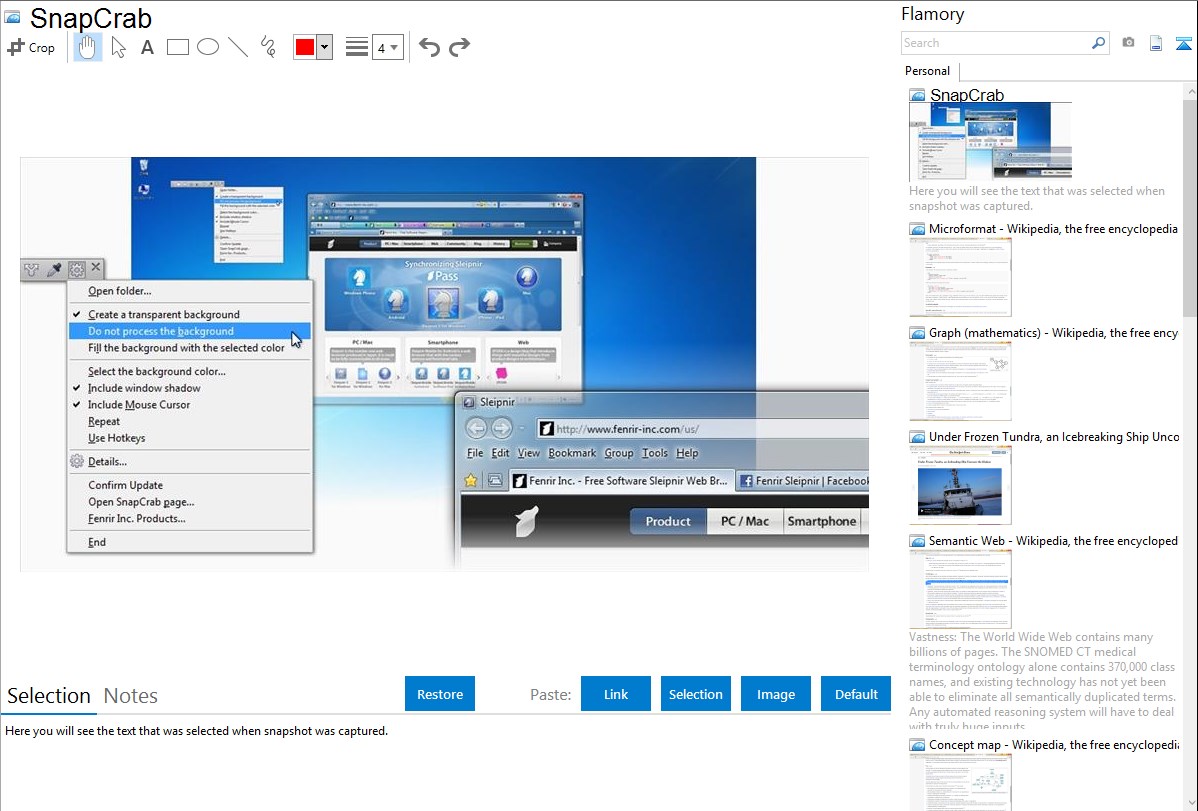
Task: Switch to the Personal tab
Action: click(928, 71)
